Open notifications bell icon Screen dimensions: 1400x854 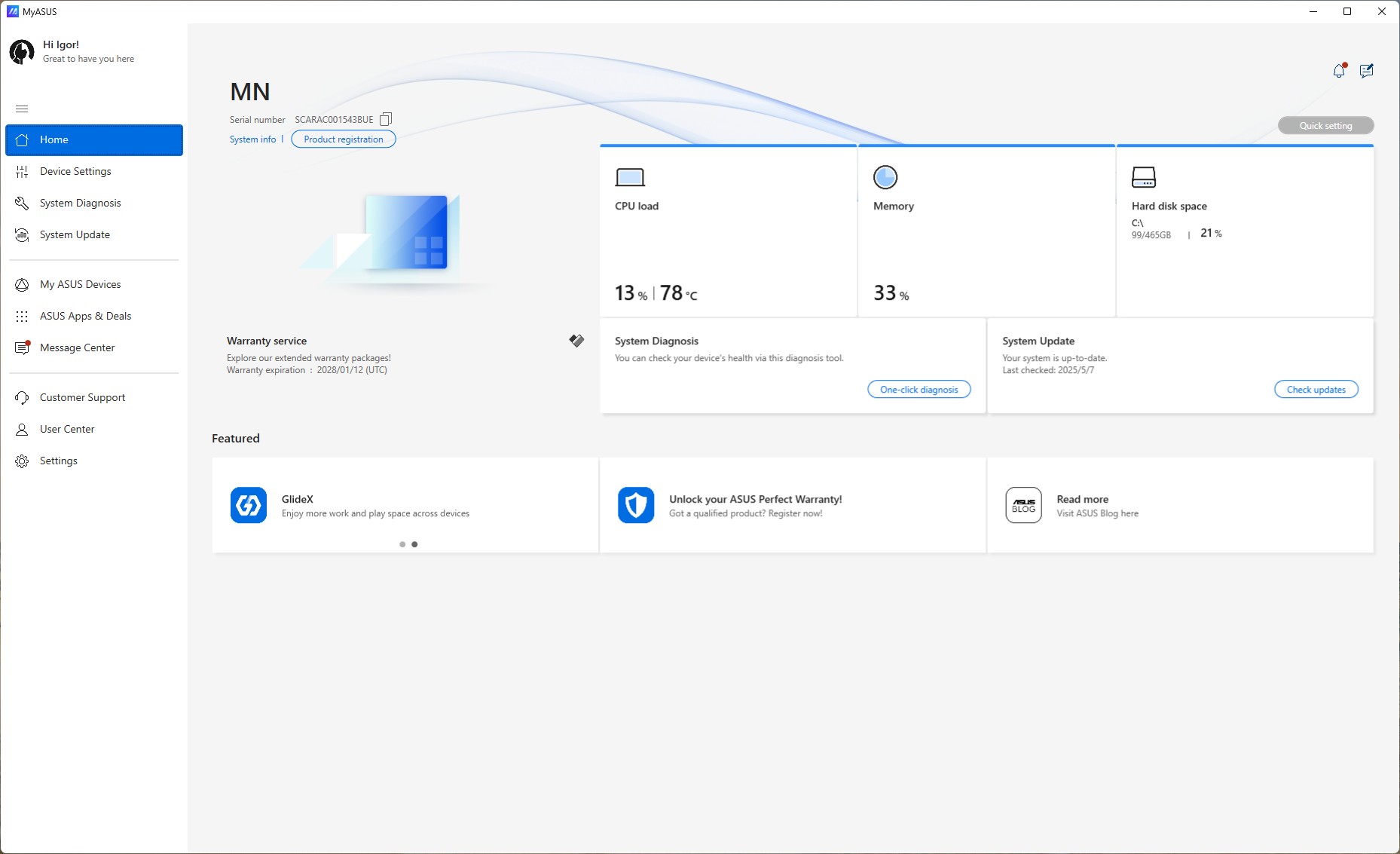1339,70
